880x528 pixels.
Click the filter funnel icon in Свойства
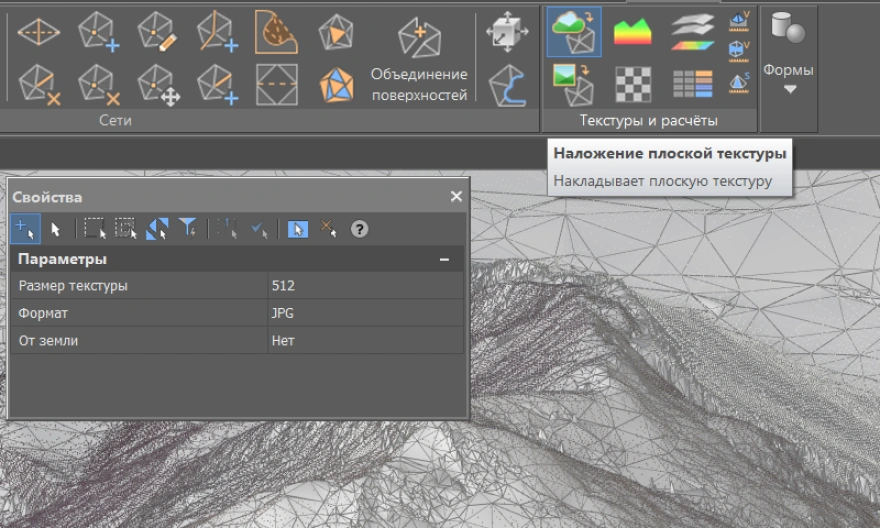(187, 229)
